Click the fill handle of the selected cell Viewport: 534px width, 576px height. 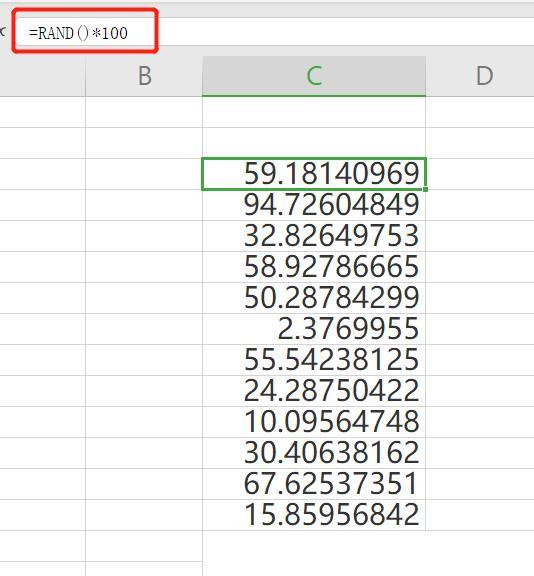[425, 189]
